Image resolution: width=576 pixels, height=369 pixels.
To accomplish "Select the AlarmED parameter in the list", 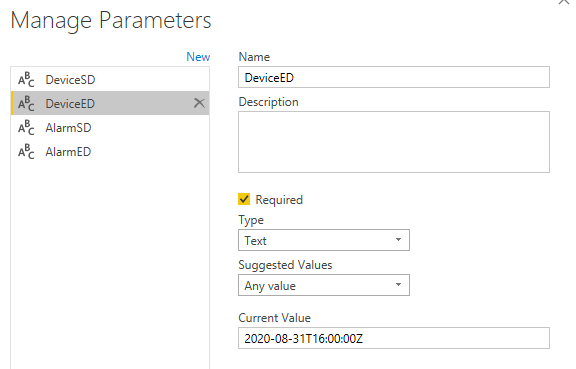I will (110, 151).
